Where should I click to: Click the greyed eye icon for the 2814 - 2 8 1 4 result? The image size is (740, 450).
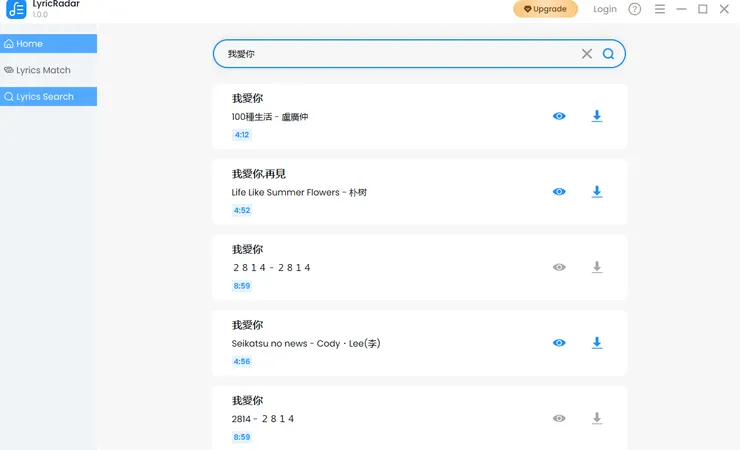click(x=559, y=418)
